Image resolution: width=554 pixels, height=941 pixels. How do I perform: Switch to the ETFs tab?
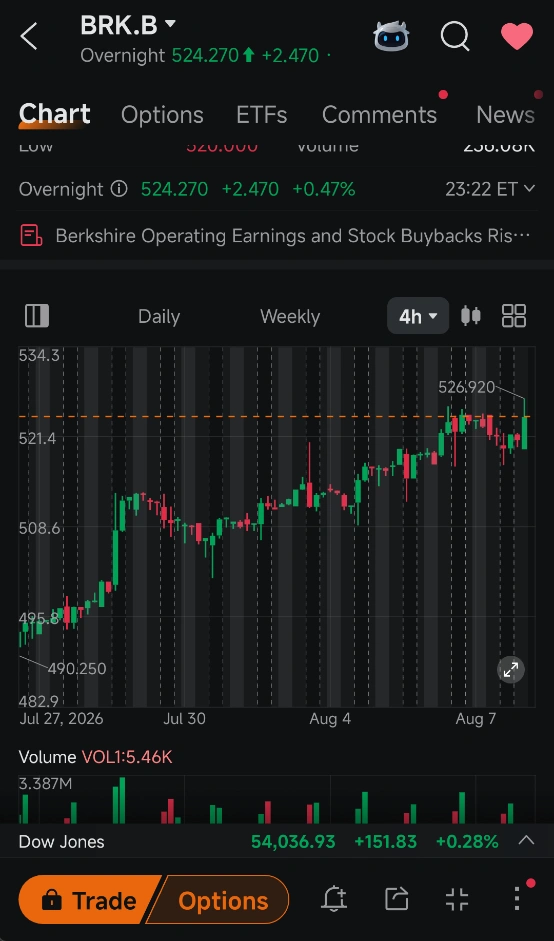(262, 115)
